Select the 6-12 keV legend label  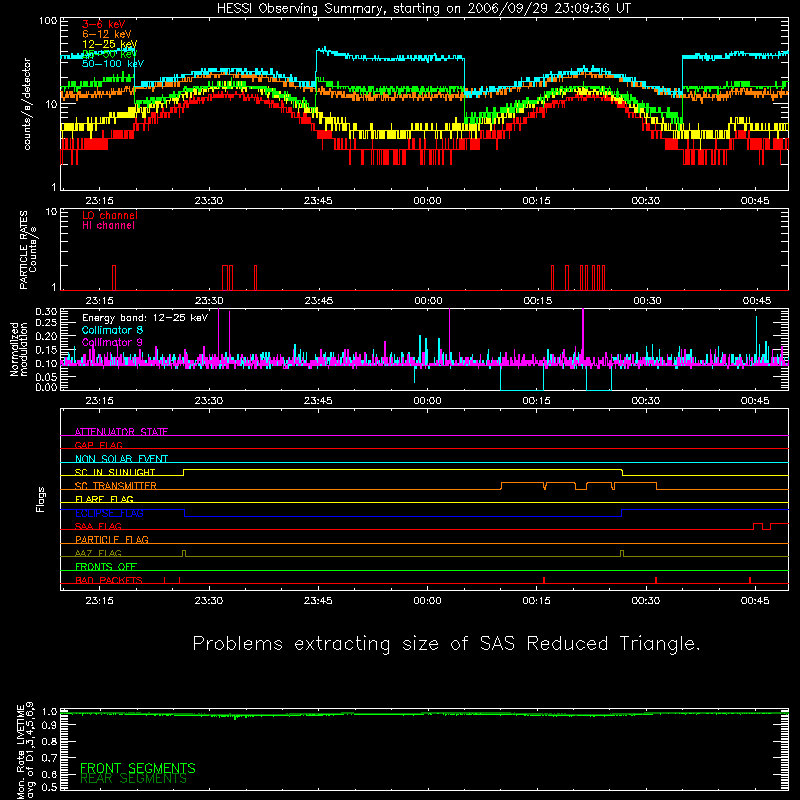[x=107, y=34]
